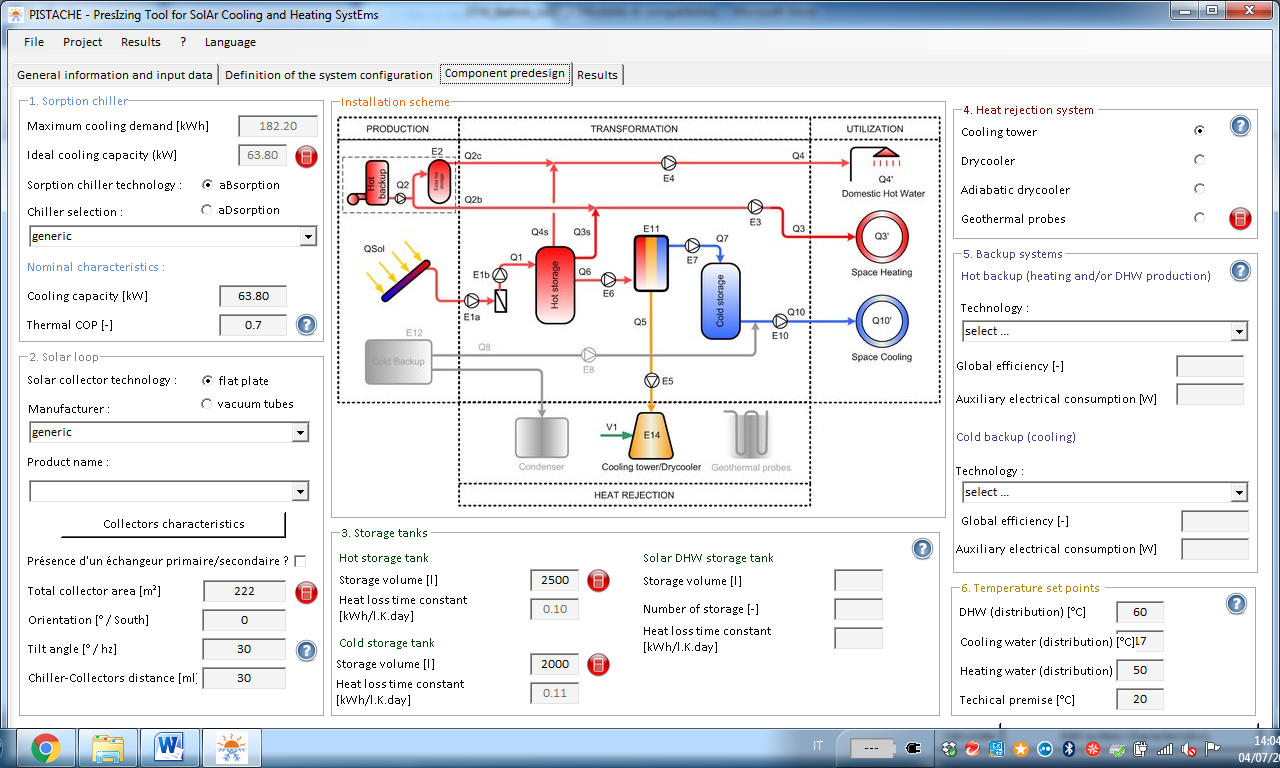Click calculator icon beside Geothermal probes
This screenshot has height=768, width=1280.
click(1240, 219)
